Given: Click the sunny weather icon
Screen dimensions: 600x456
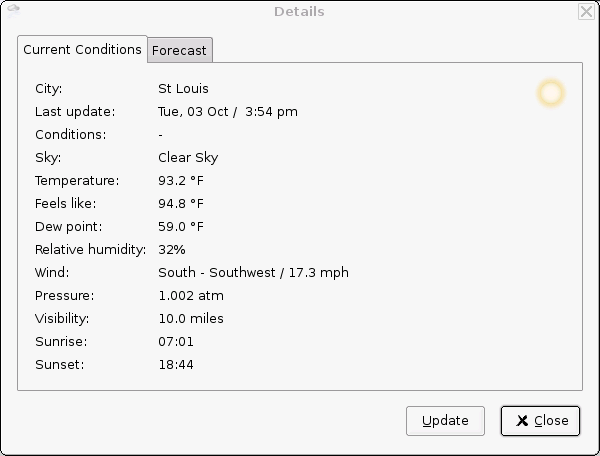Looking at the screenshot, I should click(x=550, y=93).
